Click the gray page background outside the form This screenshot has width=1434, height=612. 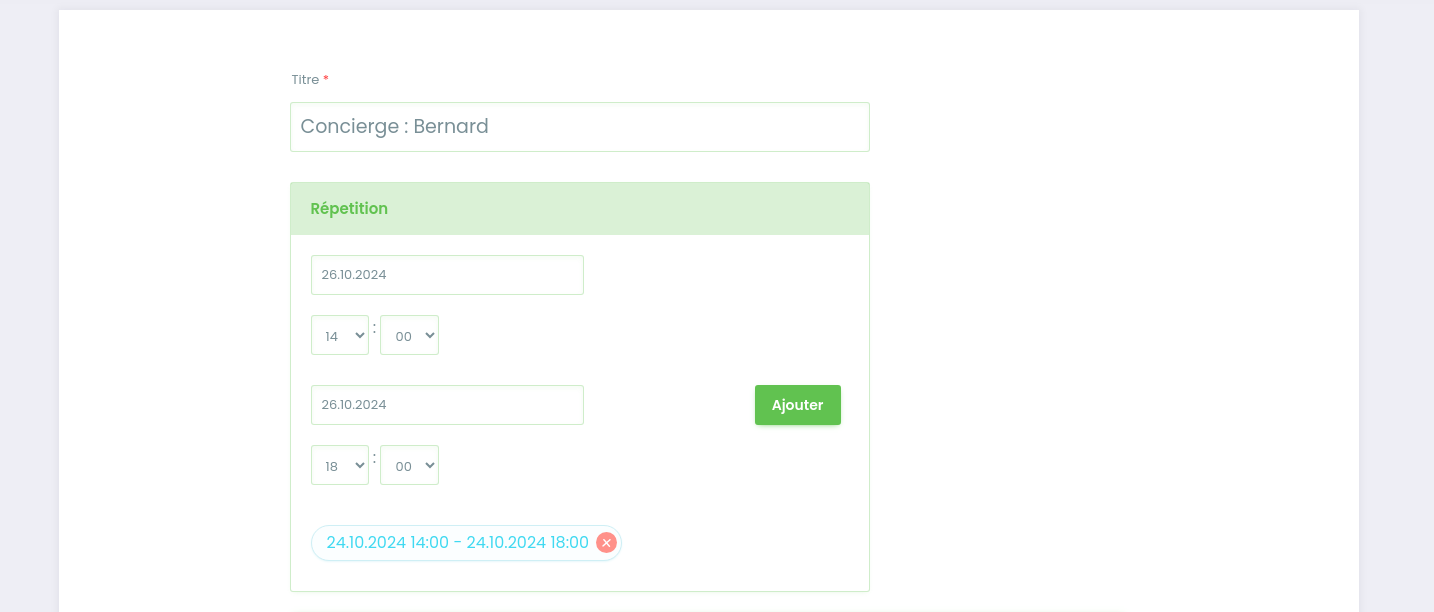click(x=1396, y=300)
